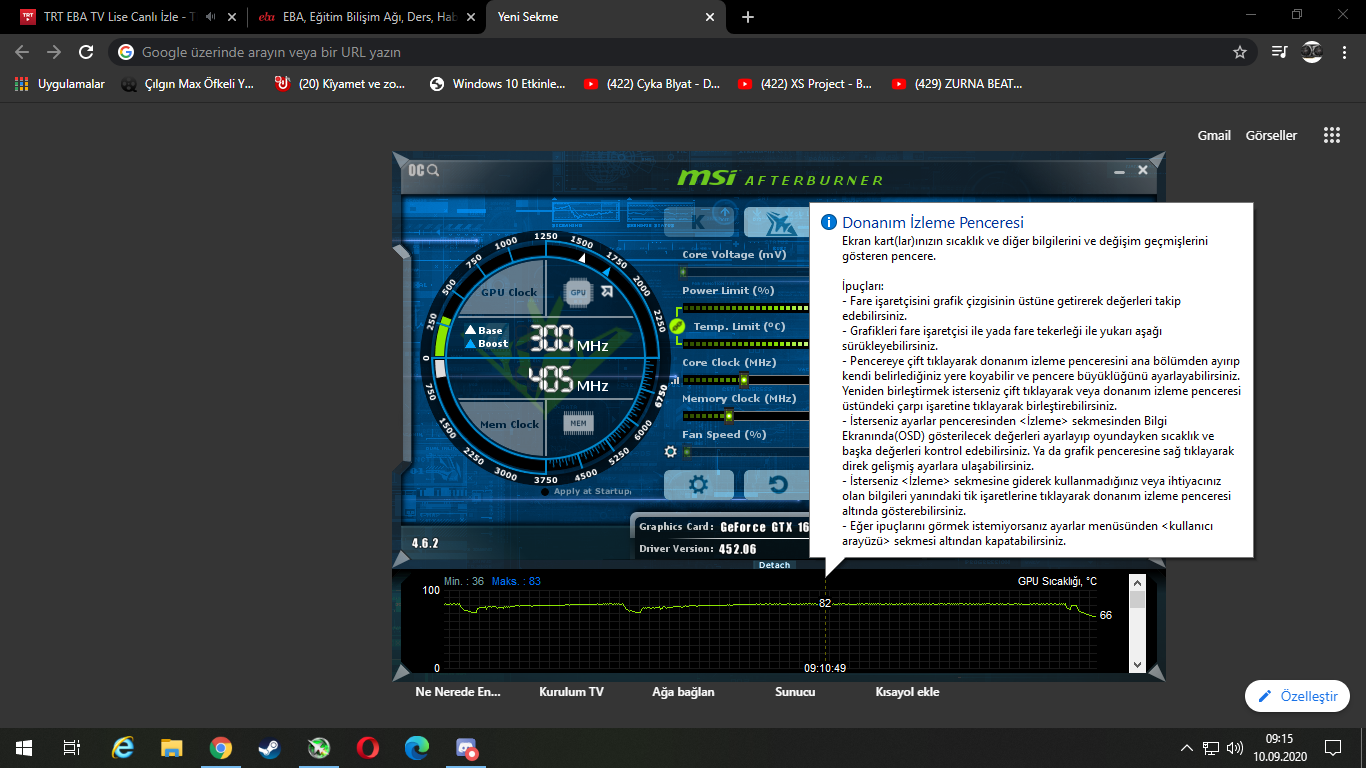Image resolution: width=1366 pixels, height=768 pixels.
Task: Open the Görseller link
Action: [x=1271, y=135]
